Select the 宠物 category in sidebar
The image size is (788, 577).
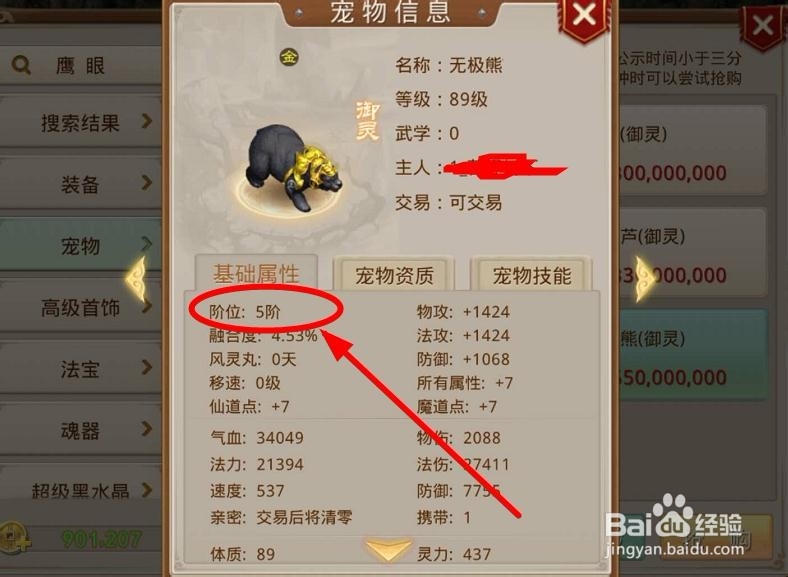pos(80,245)
